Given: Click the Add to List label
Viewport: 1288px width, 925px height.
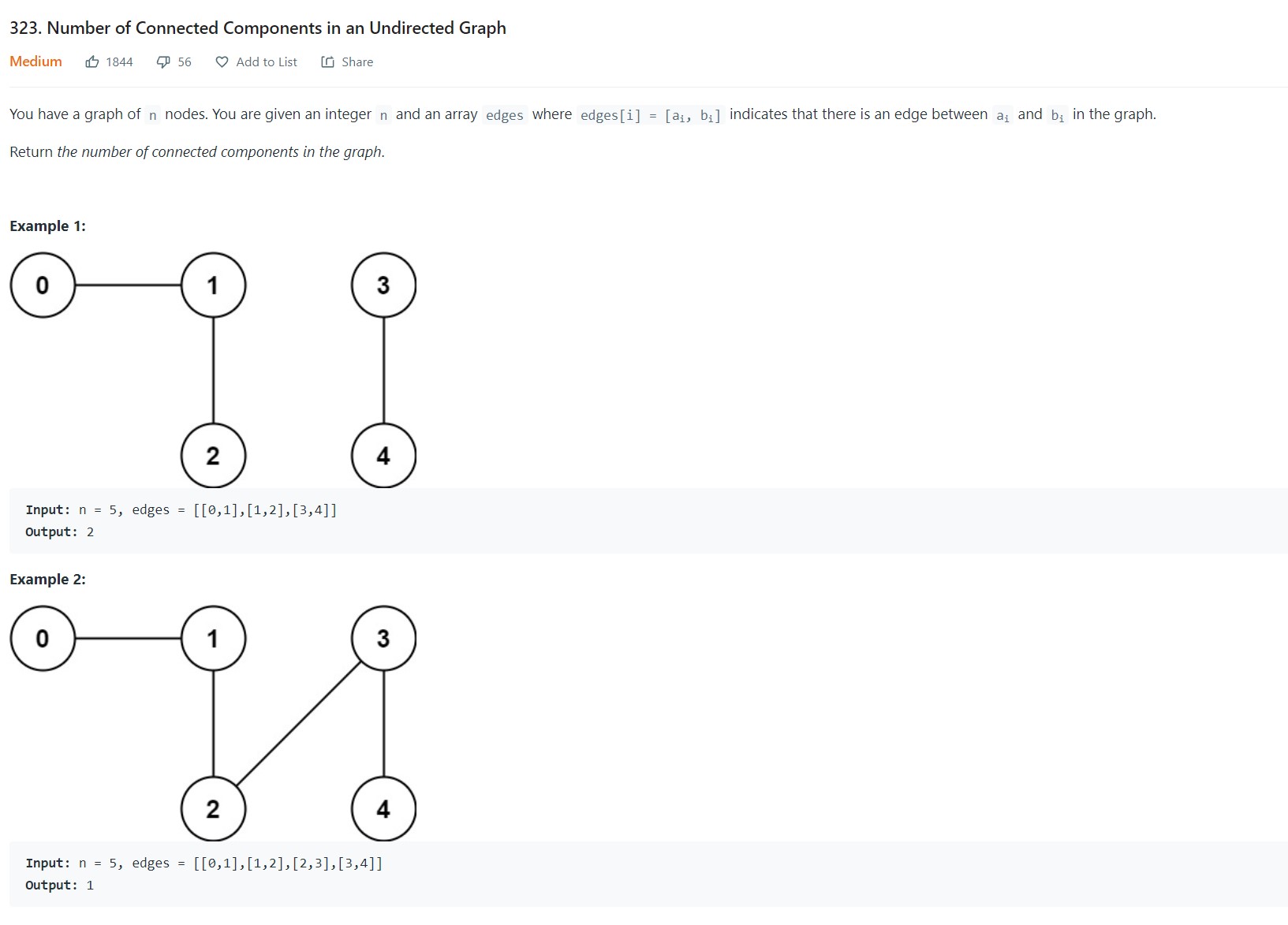Looking at the screenshot, I should 267,62.
